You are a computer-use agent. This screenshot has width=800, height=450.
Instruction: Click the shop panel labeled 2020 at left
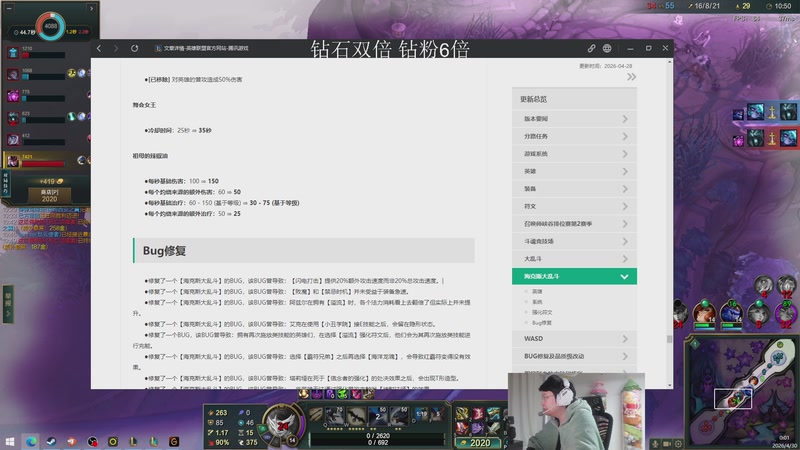click(x=49, y=195)
